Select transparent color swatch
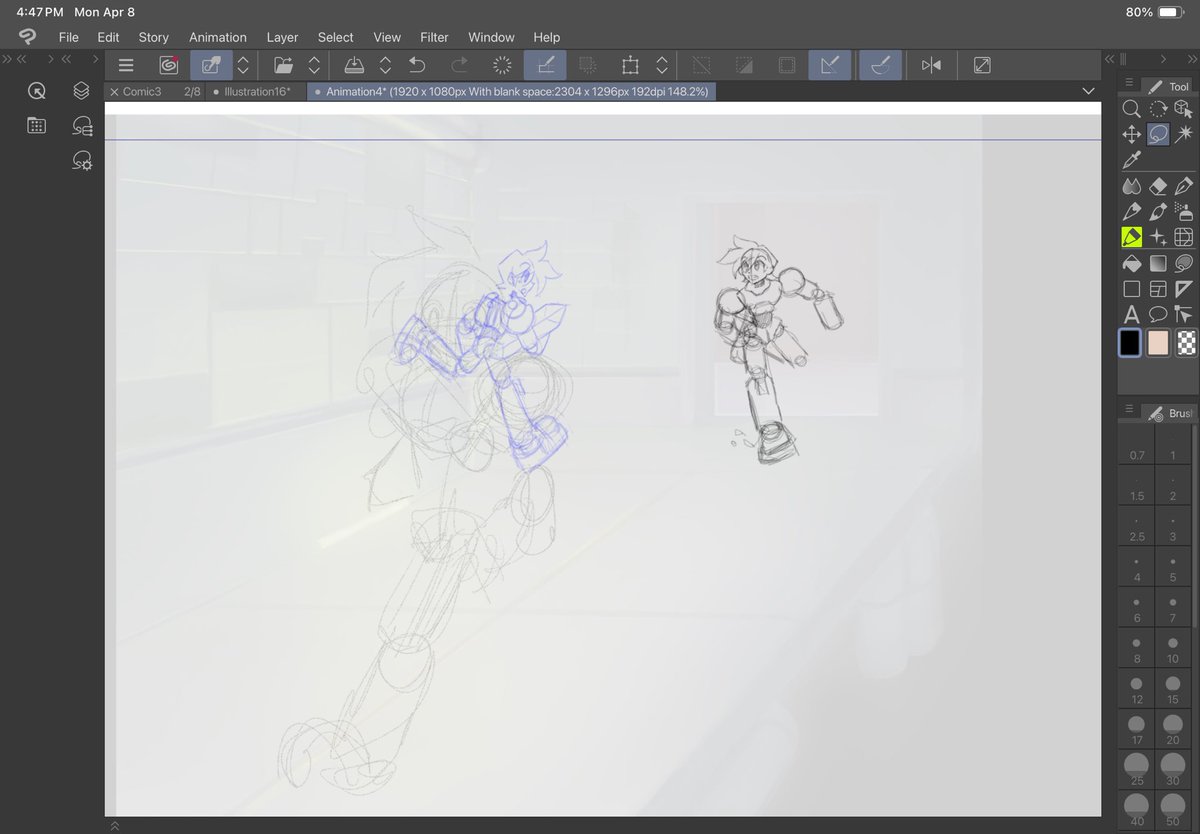 1186,343
